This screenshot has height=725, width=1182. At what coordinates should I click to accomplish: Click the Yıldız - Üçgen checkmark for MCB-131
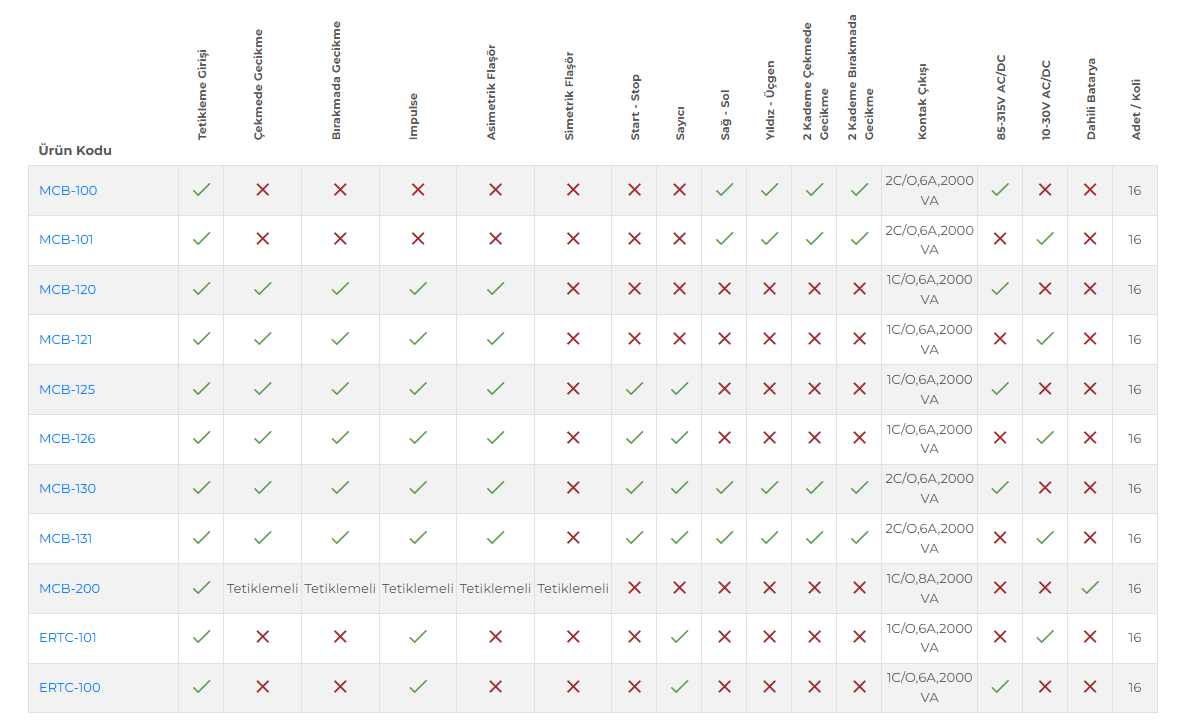(x=769, y=538)
